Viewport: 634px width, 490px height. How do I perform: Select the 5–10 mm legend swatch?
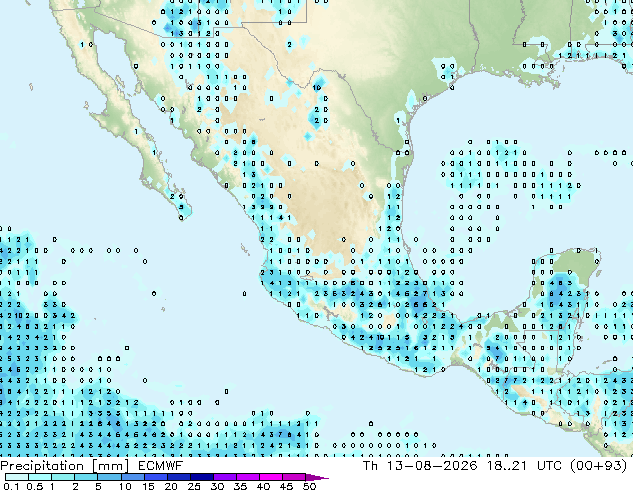coord(109,477)
